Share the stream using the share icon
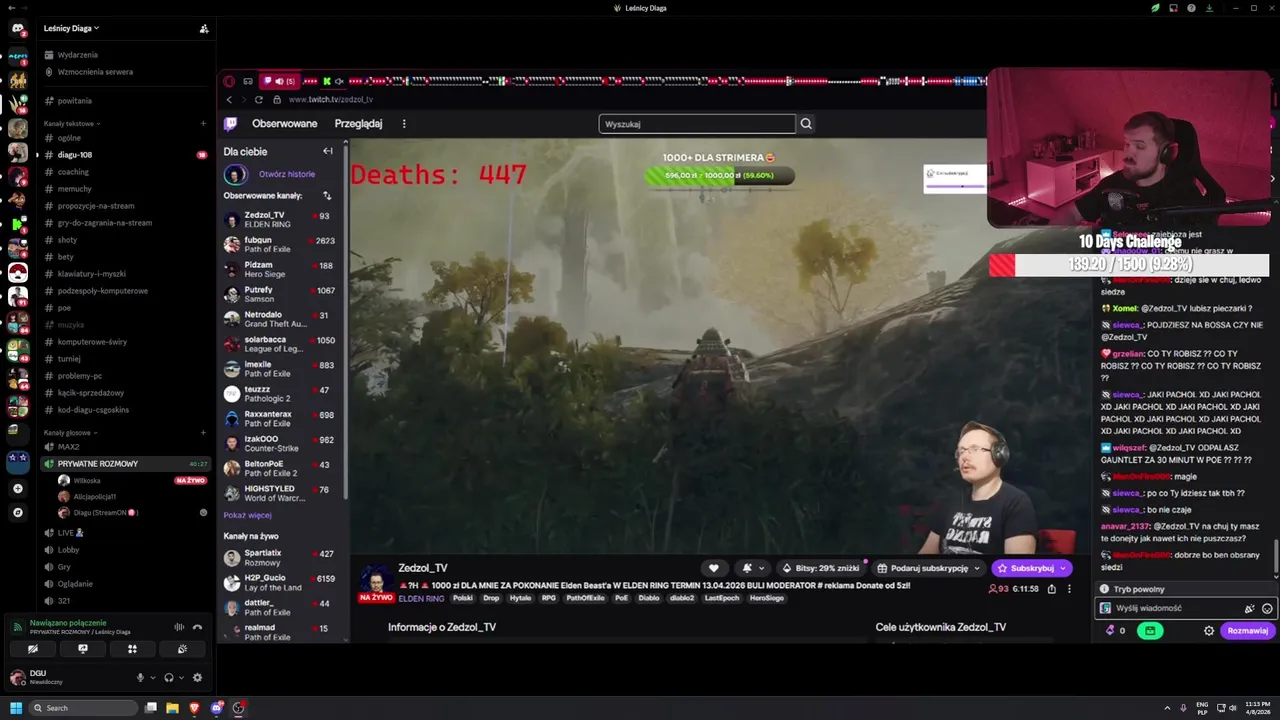Viewport: 1280px width, 720px height. [1051, 589]
